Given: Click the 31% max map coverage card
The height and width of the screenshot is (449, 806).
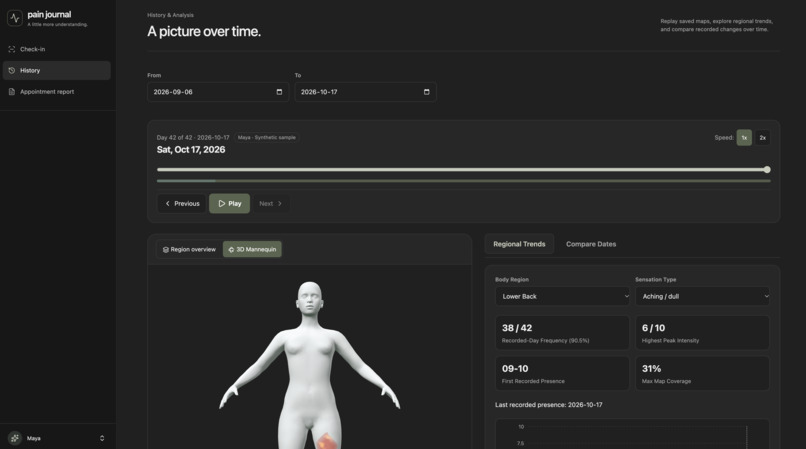Looking at the screenshot, I should click(x=702, y=373).
